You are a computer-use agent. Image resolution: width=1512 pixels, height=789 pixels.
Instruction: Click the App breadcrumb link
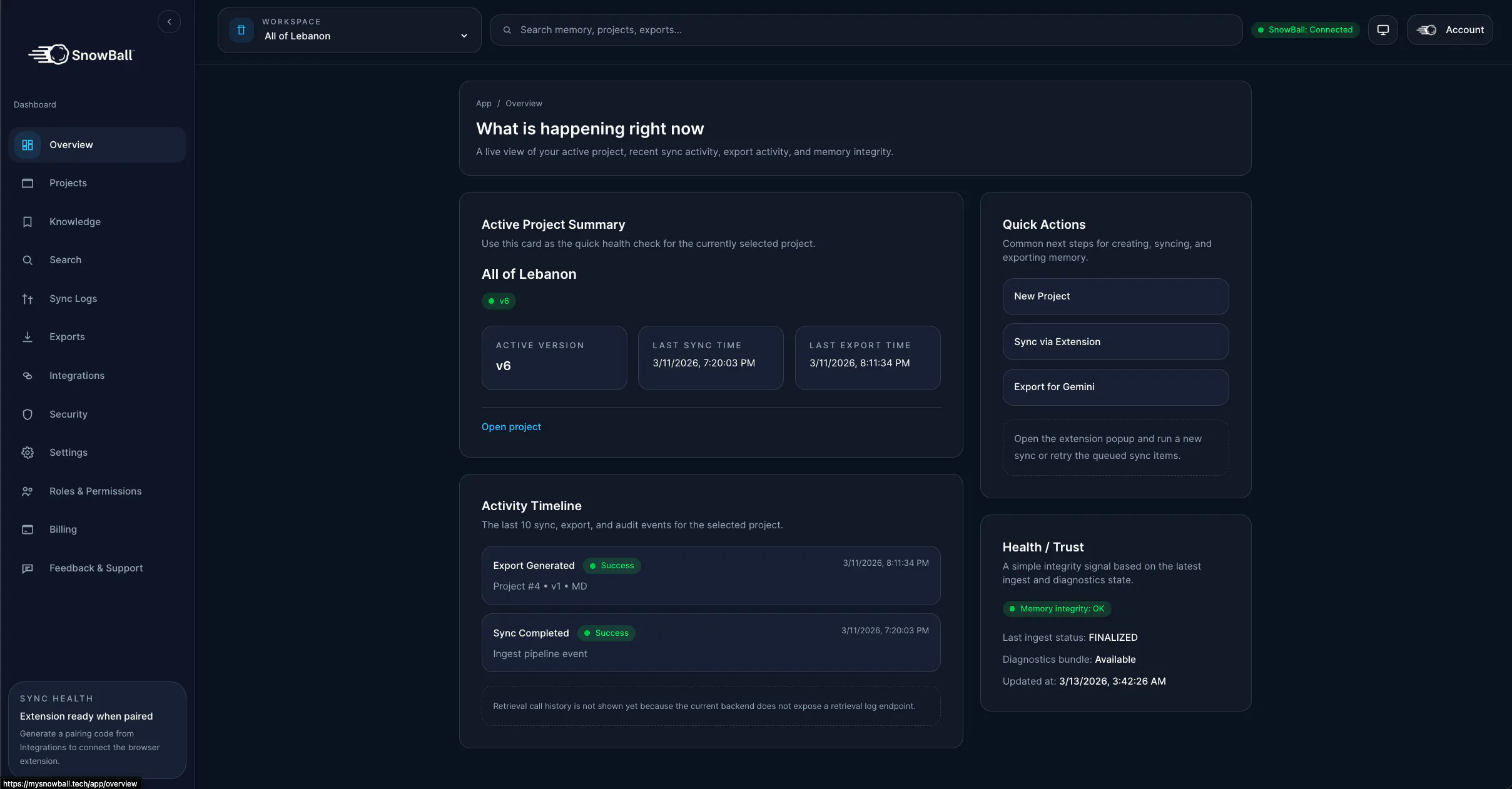click(x=484, y=104)
